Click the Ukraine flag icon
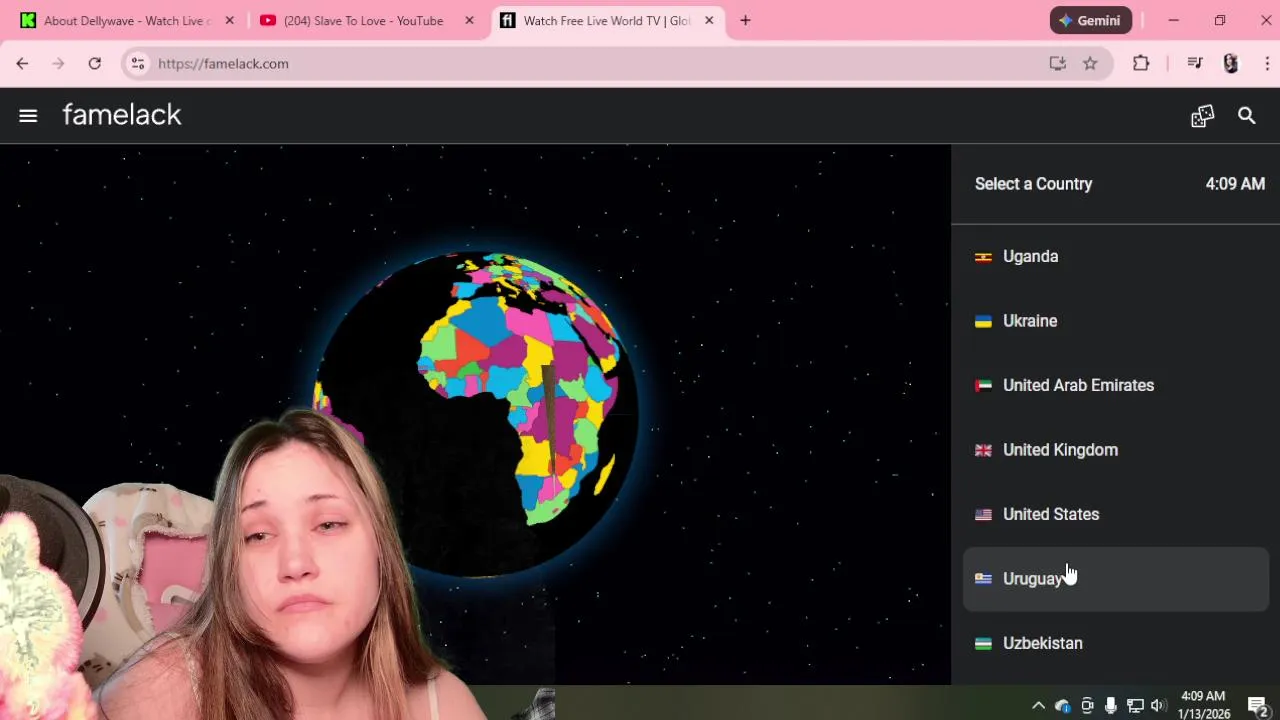The image size is (1280, 720). [983, 321]
